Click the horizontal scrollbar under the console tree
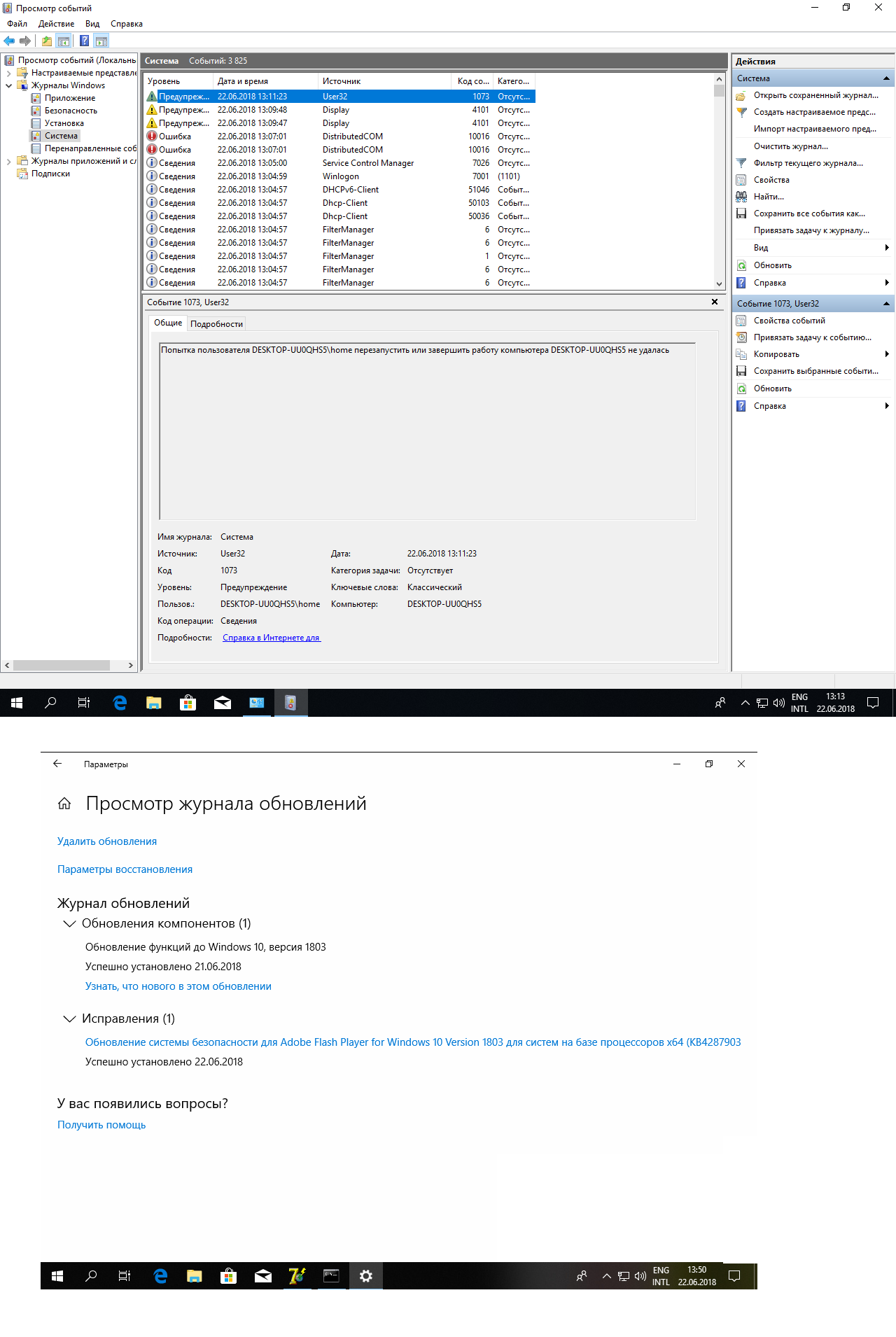This screenshot has width=896, height=1337. (62, 665)
